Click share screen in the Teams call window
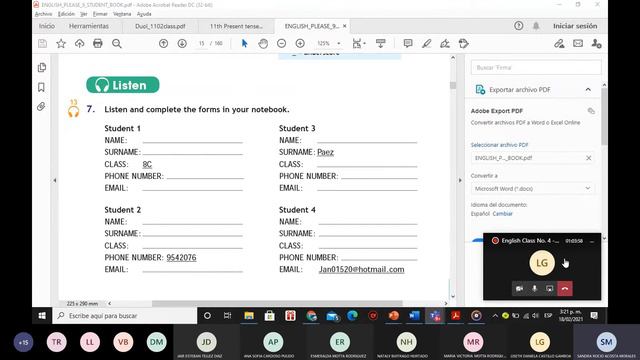Image resolution: width=640 pixels, height=360 pixels. [549, 289]
